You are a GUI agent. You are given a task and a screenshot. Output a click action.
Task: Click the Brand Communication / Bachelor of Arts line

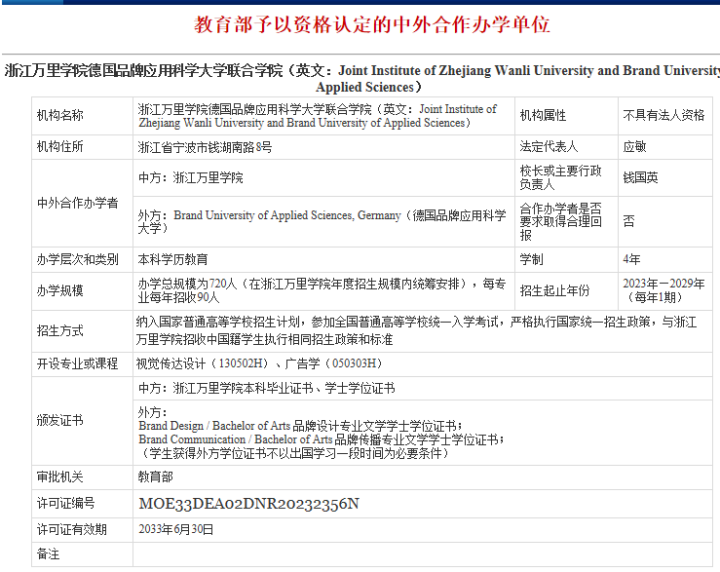coord(321,440)
